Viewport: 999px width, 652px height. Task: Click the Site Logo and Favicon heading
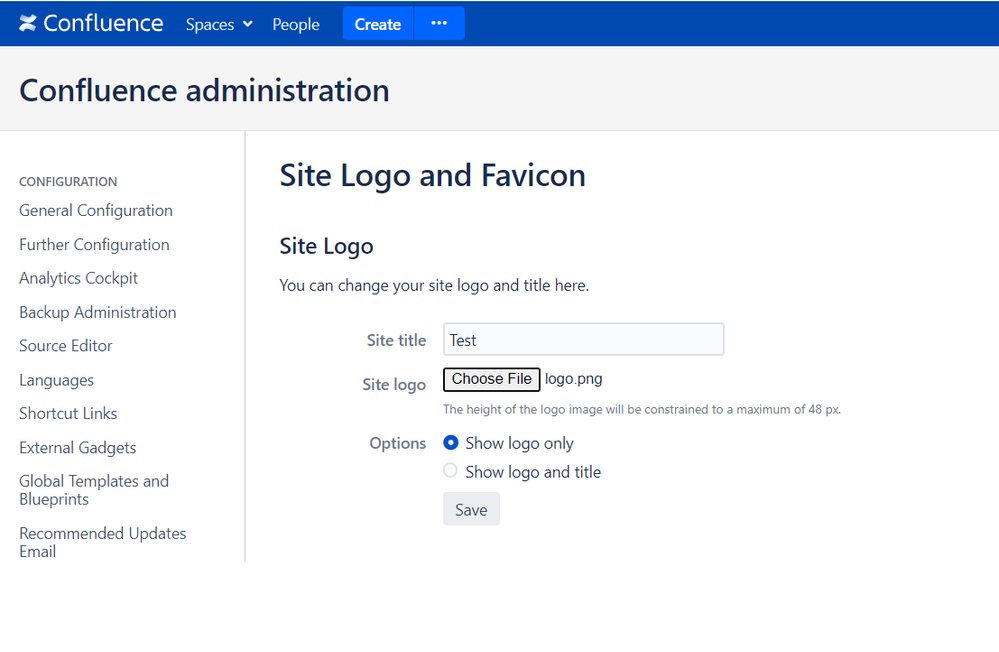pos(433,175)
